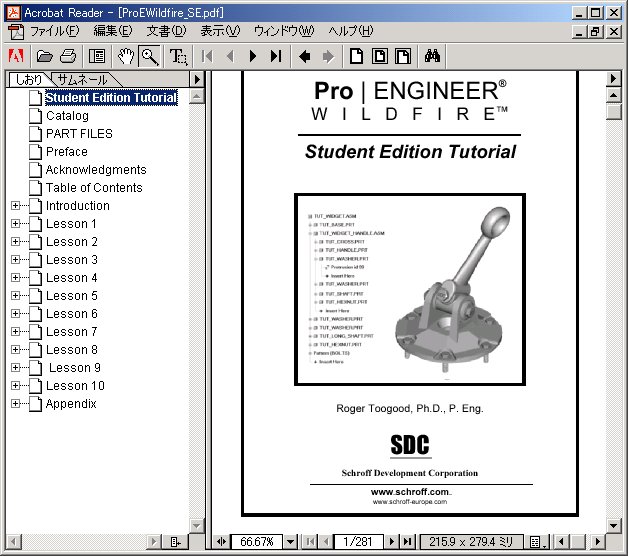This screenshot has height=556, width=628.
Task: Go to previous page toolbar icon
Action: click(230, 56)
